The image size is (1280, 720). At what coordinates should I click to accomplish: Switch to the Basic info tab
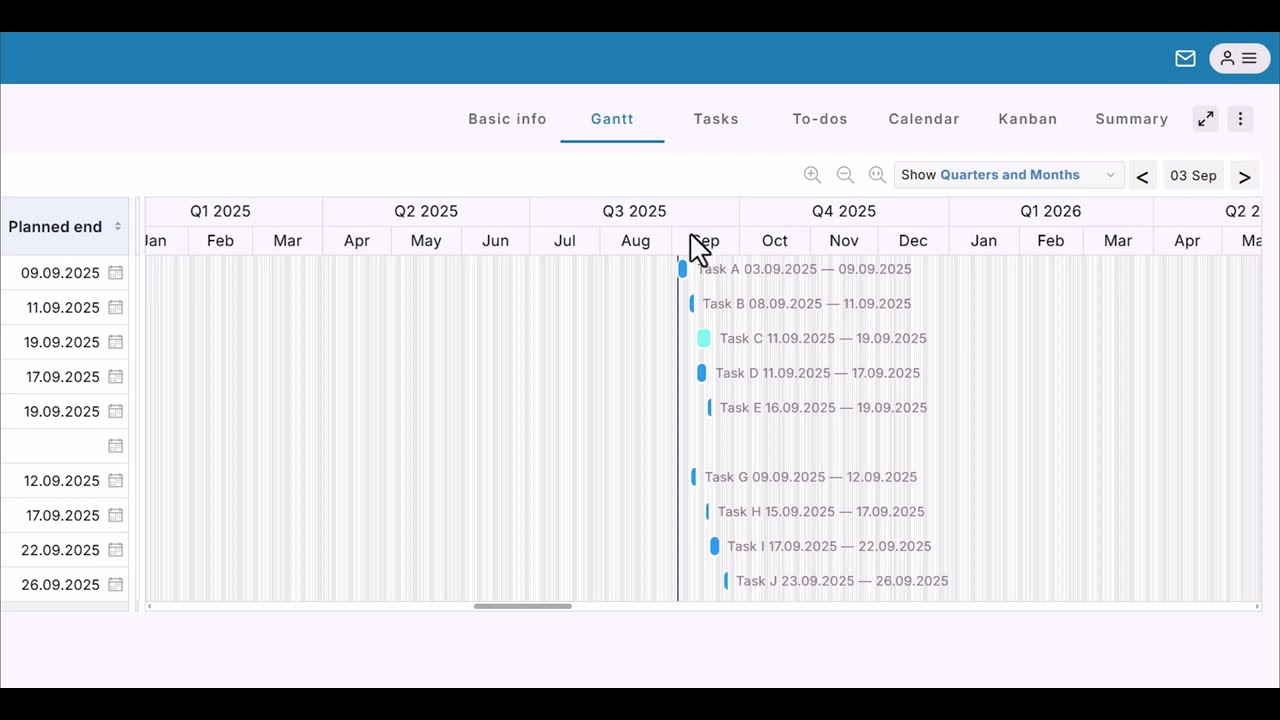pos(507,119)
